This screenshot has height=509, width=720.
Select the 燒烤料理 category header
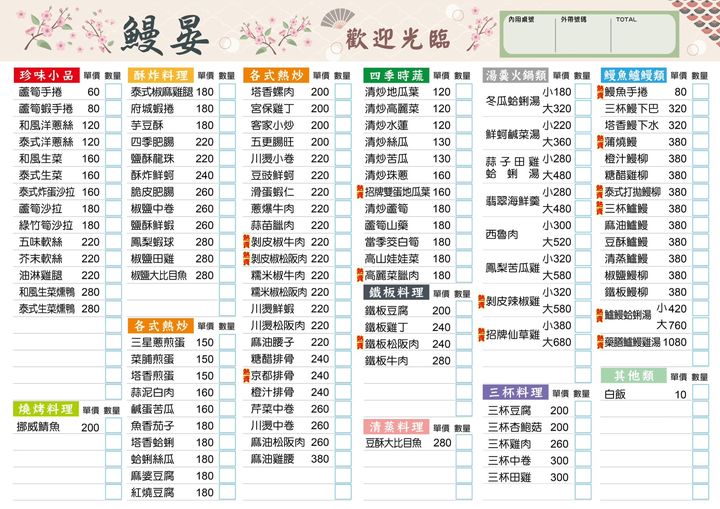tap(45, 409)
